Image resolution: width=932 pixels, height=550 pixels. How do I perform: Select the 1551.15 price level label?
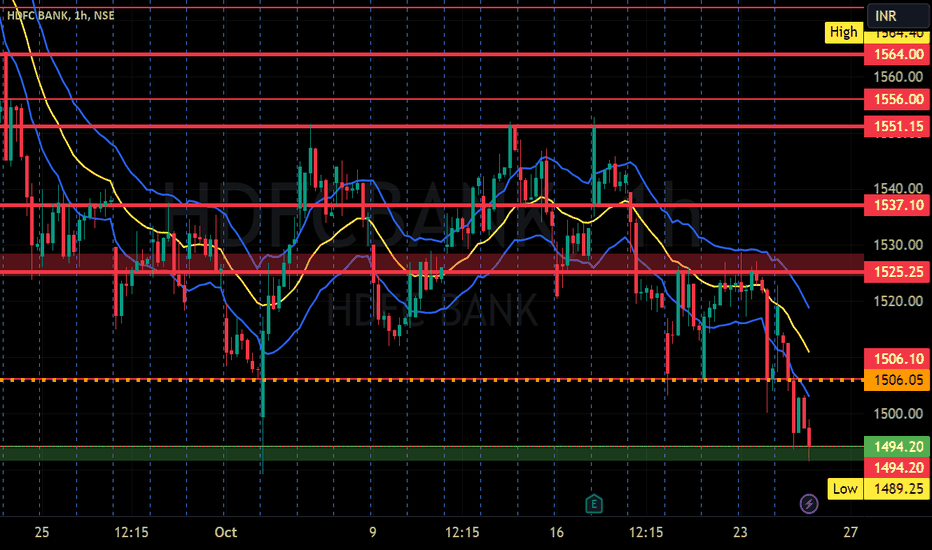click(897, 126)
